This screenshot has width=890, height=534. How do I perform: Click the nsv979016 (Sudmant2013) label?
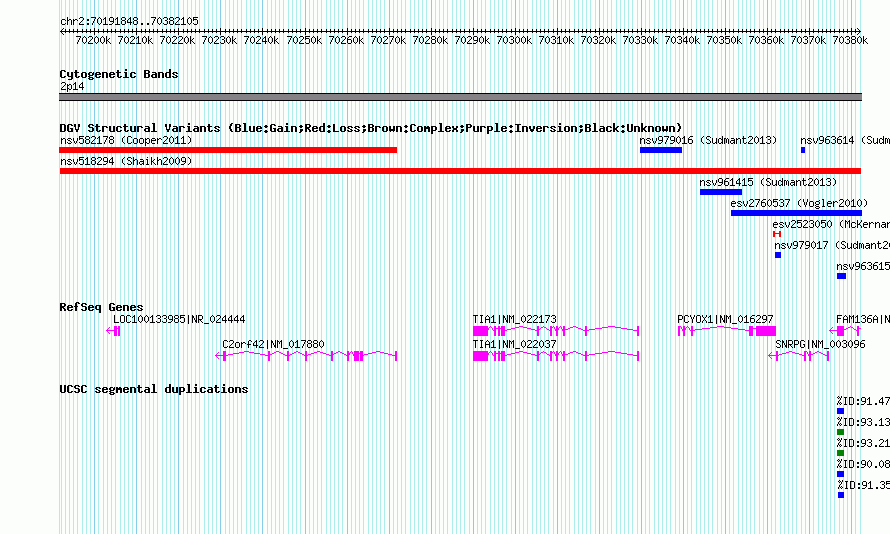pyautogui.click(x=708, y=140)
